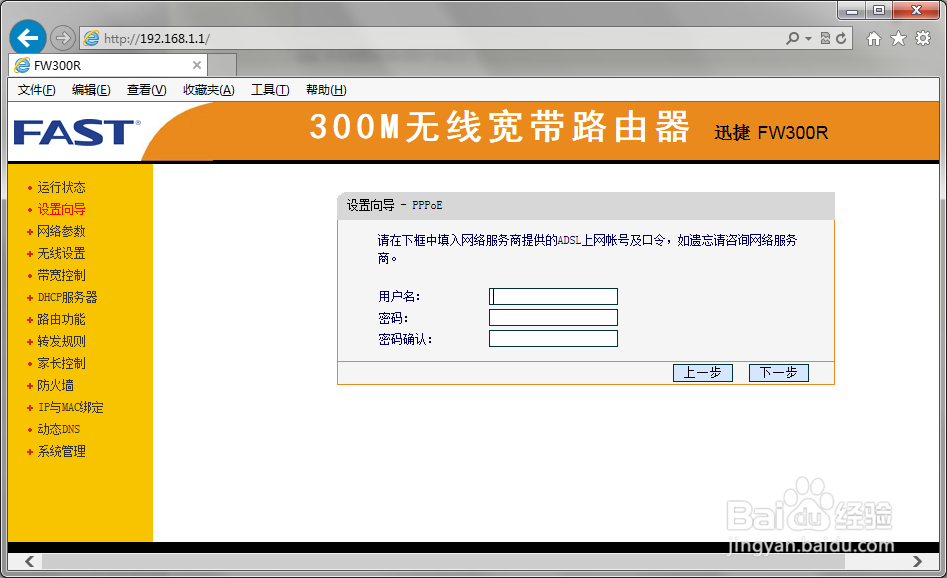Click the browser Forward arrow button
947x578 pixels.
pyautogui.click(x=62, y=39)
